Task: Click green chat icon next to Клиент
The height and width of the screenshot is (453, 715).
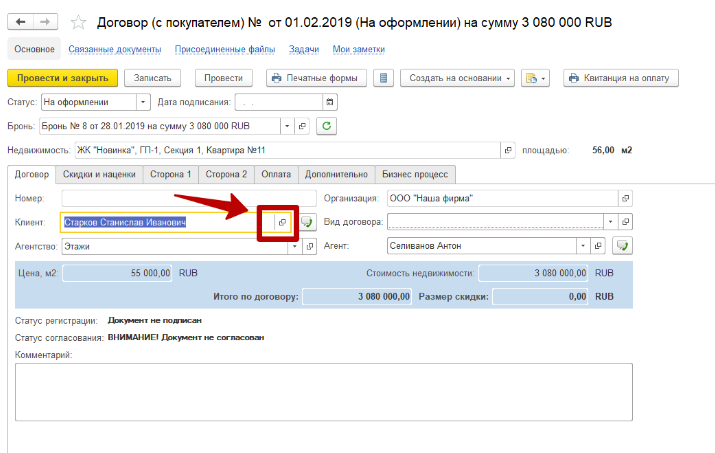Action: click(x=308, y=222)
